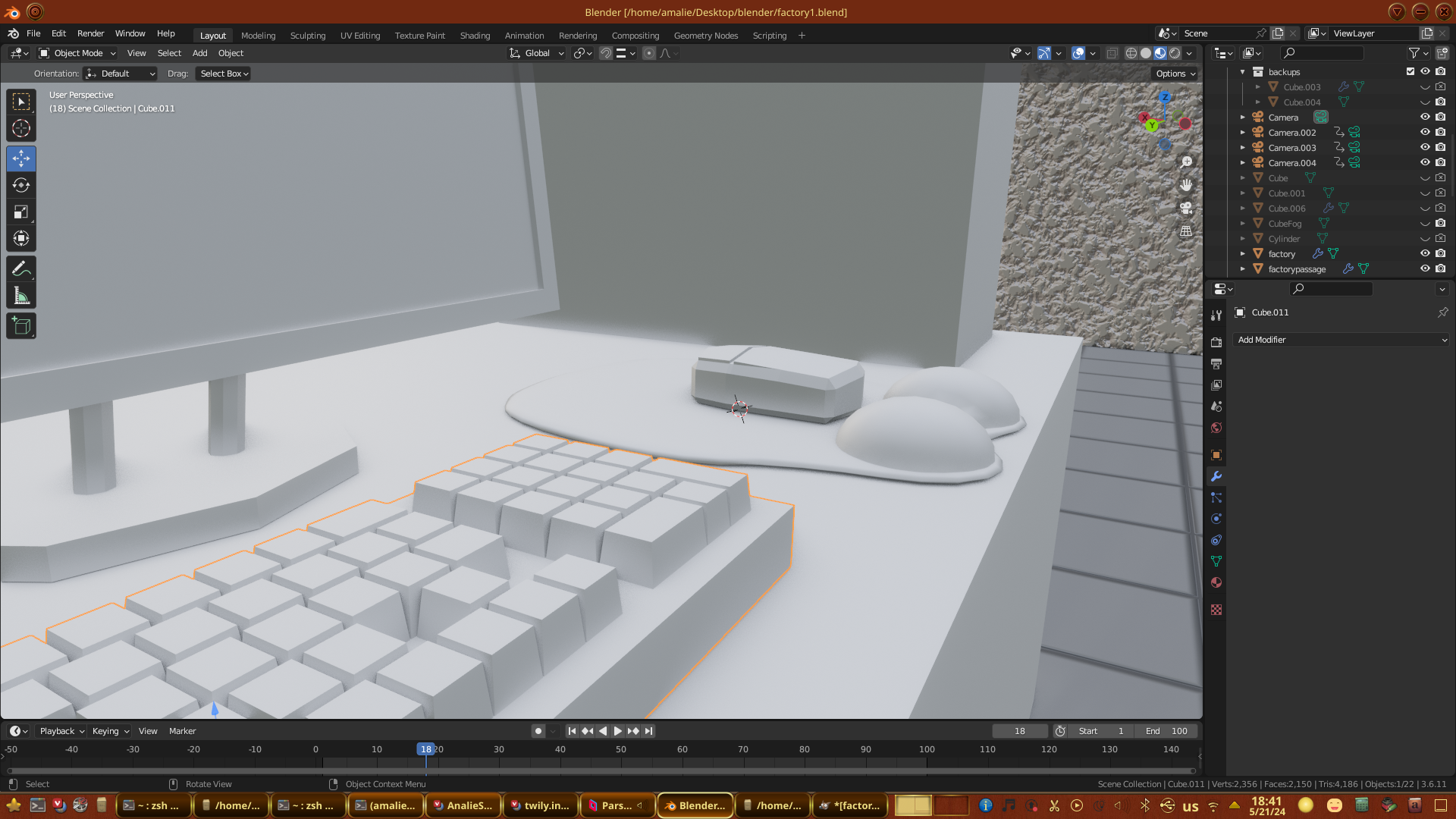The image size is (1456, 819).
Task: Switch to rendered viewport shading
Action: 1175,53
